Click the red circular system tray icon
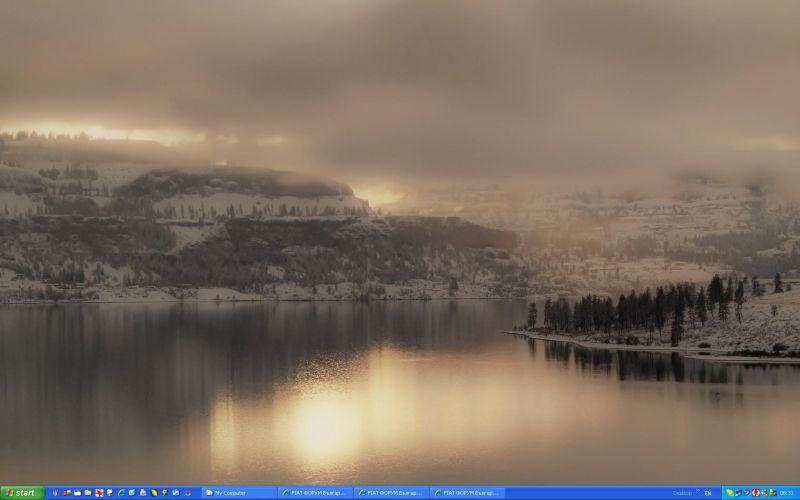 (x=755, y=493)
